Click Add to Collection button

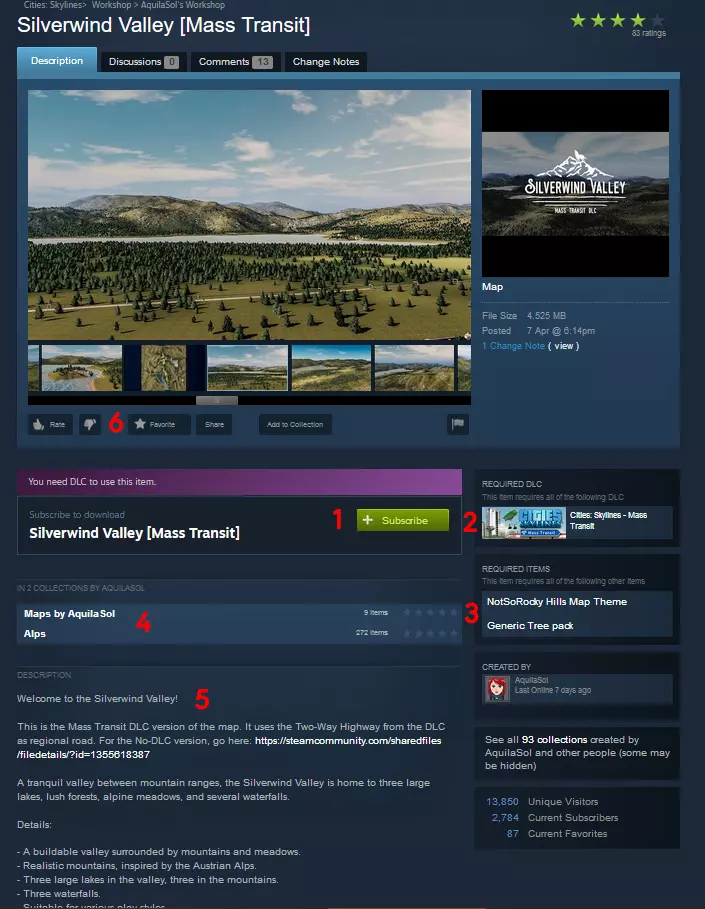pos(295,424)
